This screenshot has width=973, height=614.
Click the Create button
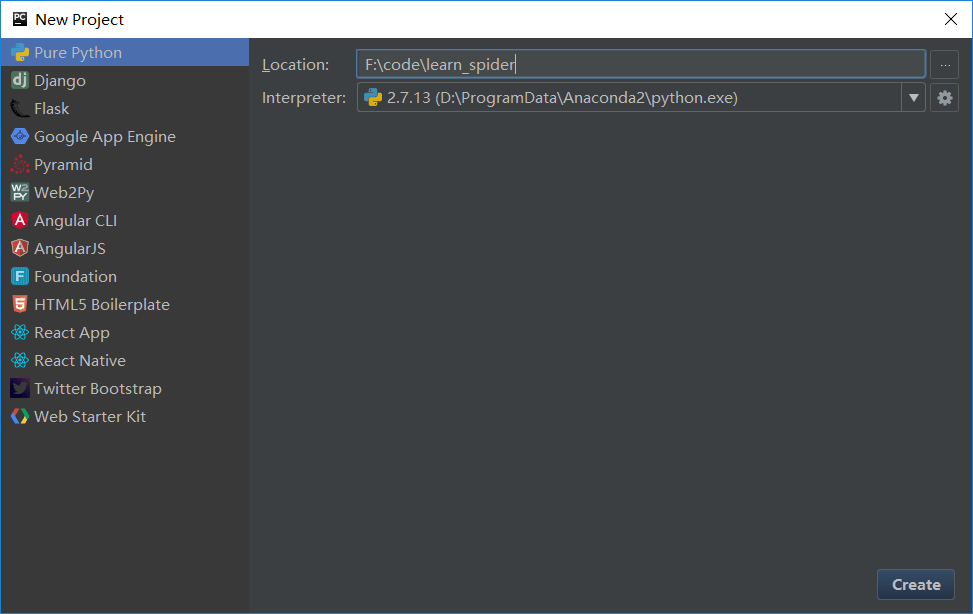tap(916, 584)
